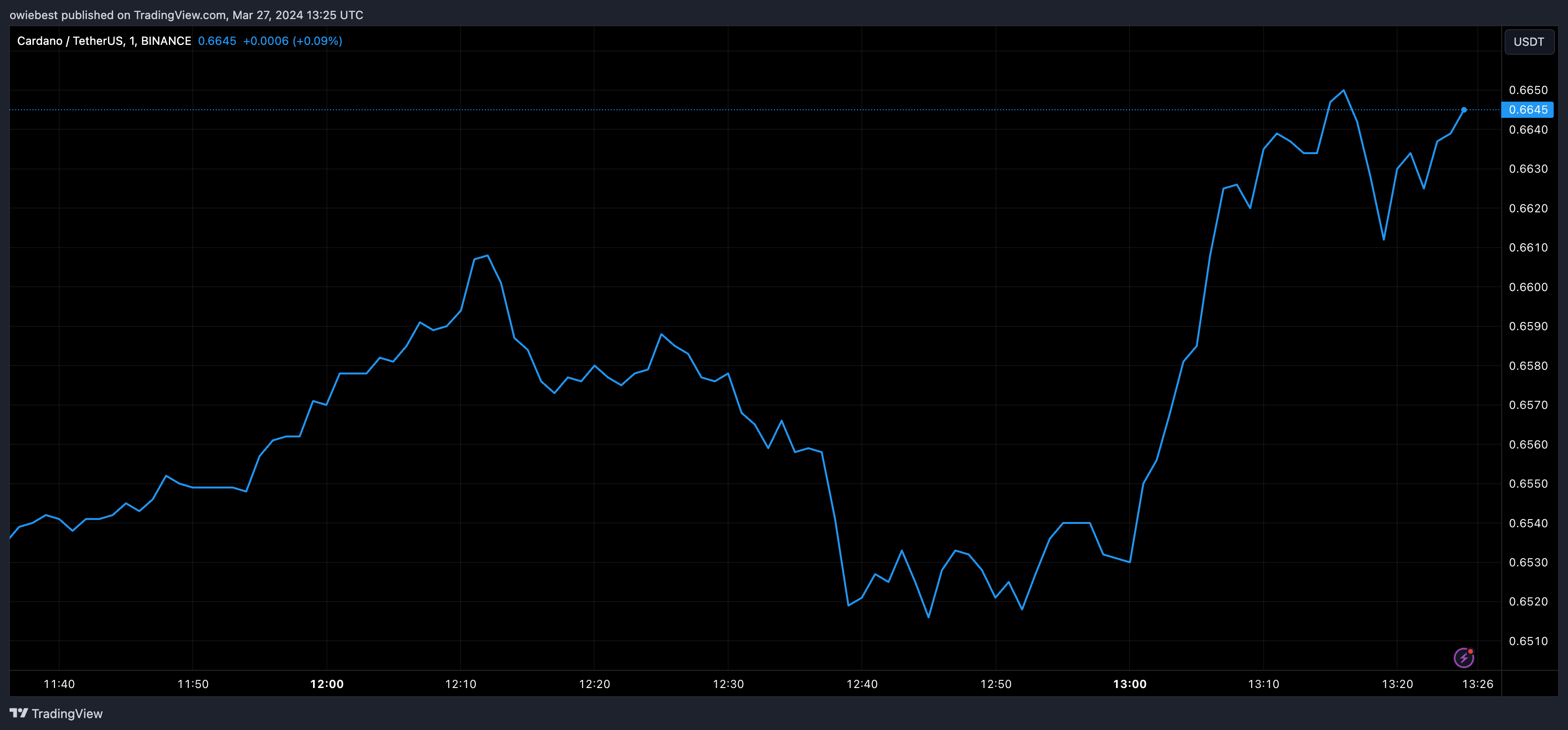1568x730 pixels.
Task: Click the 0.6610 price axis label
Action: click(1528, 247)
